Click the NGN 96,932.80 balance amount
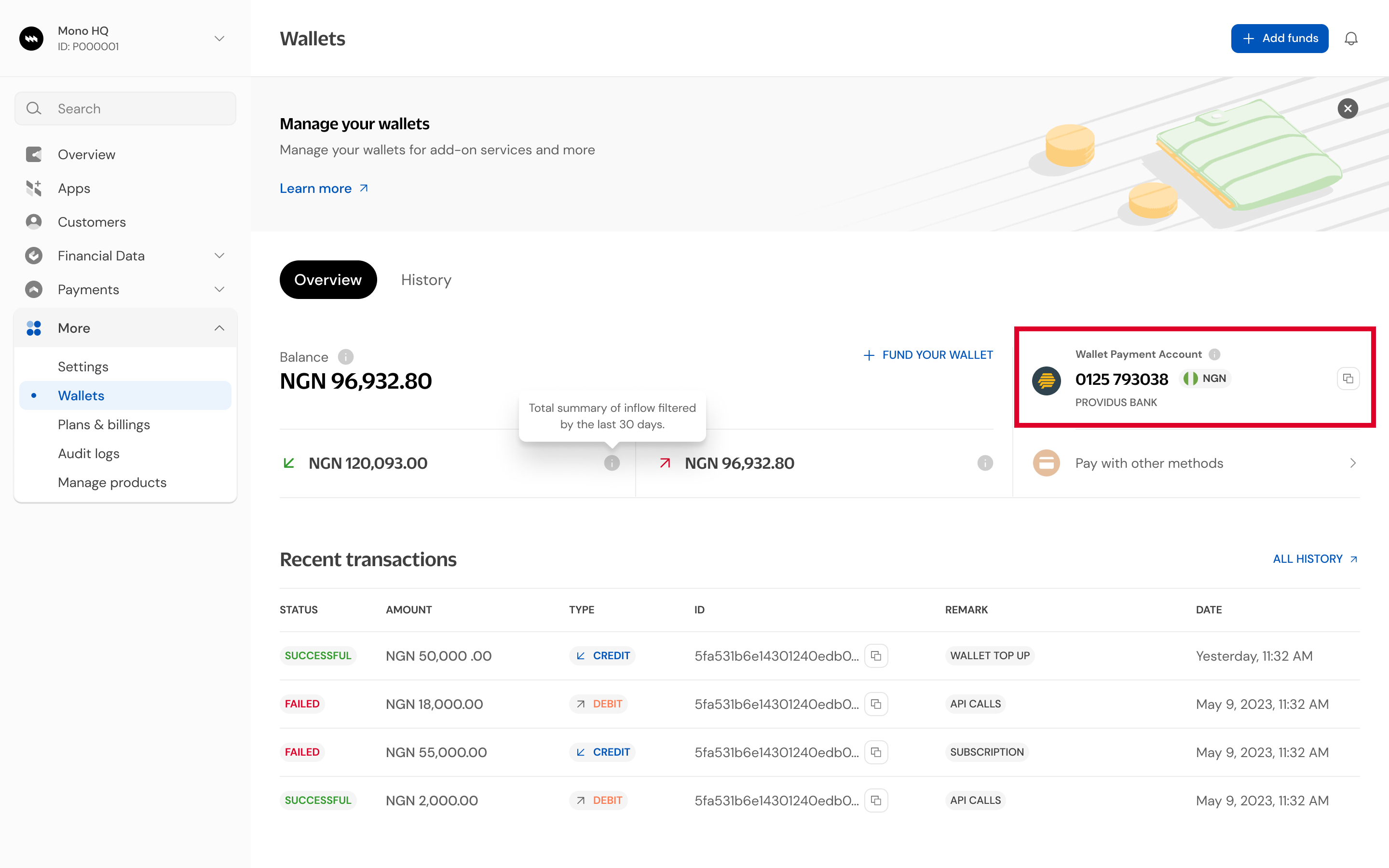 356,381
